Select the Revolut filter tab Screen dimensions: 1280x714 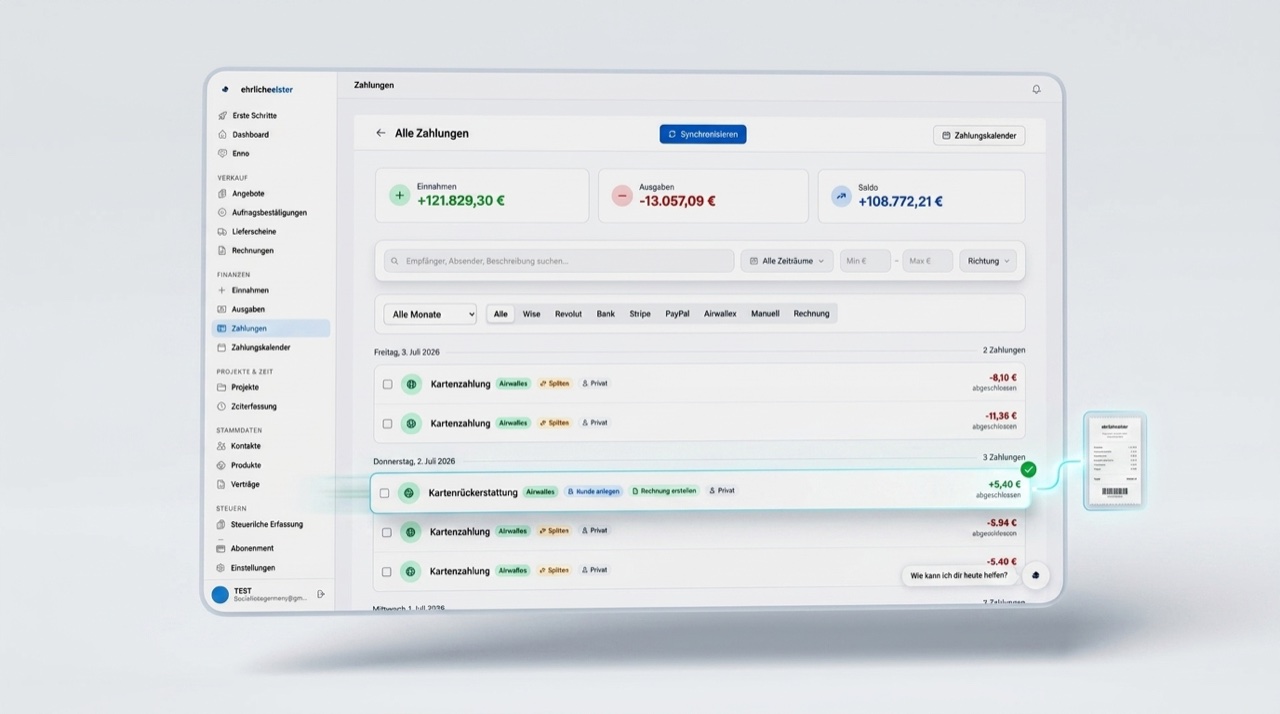click(x=568, y=314)
